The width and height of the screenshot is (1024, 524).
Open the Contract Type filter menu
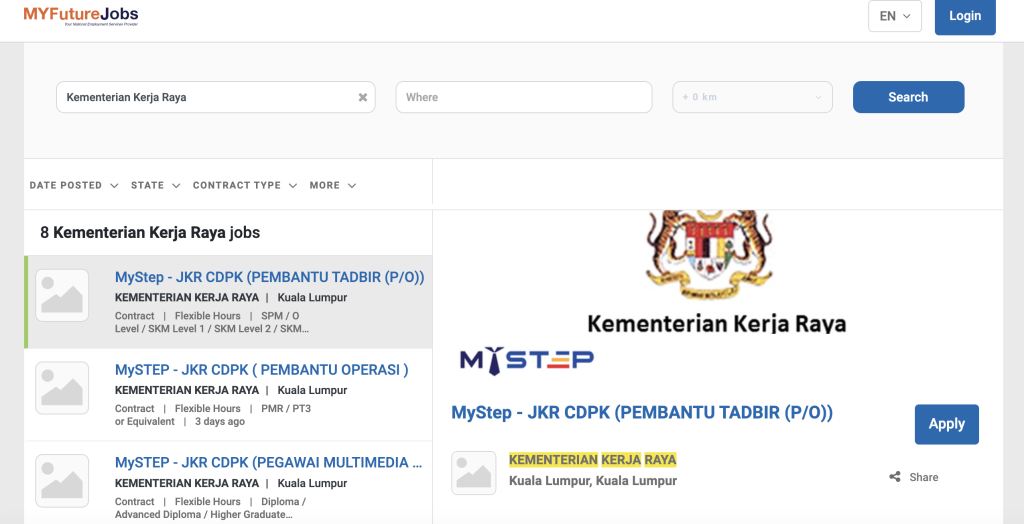pyautogui.click(x=244, y=185)
